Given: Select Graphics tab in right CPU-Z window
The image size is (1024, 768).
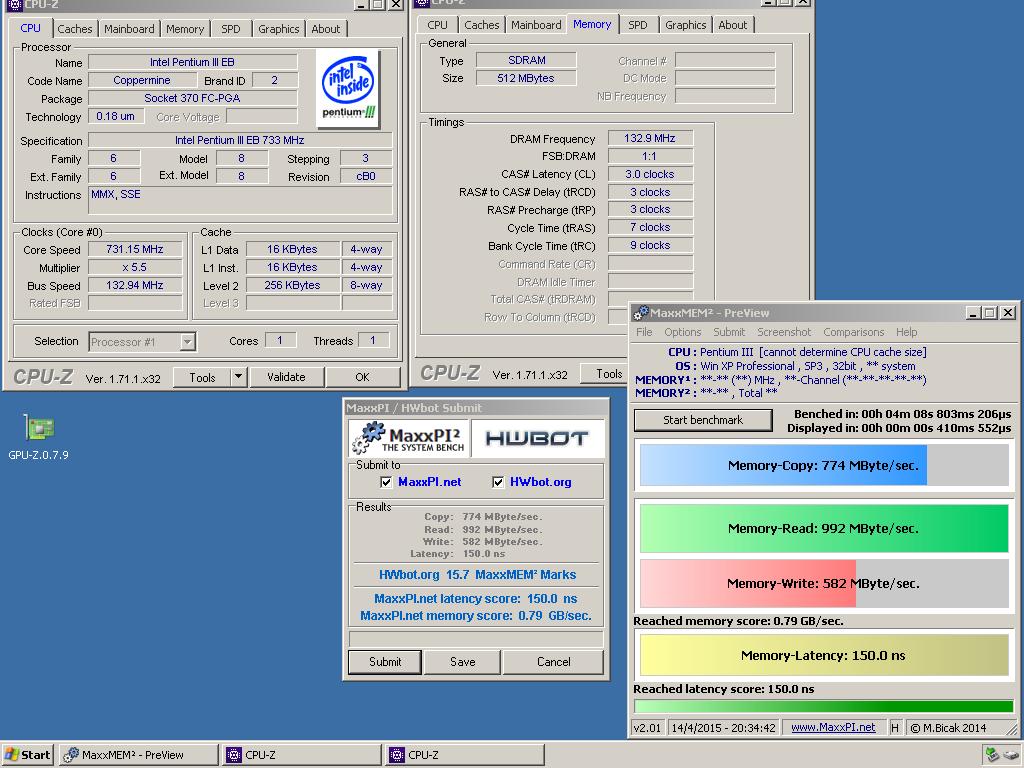Looking at the screenshot, I should (x=685, y=25).
